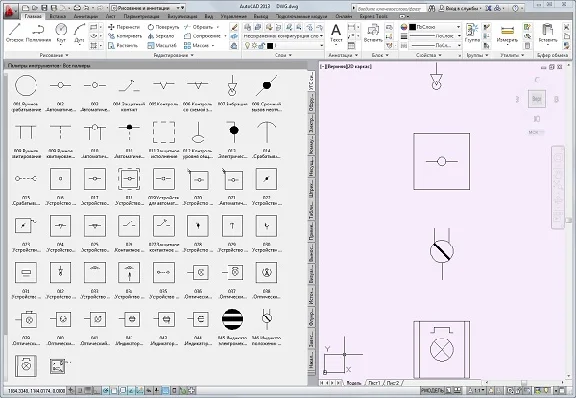Open the ПоСлою color dropdown

tap(435, 27)
